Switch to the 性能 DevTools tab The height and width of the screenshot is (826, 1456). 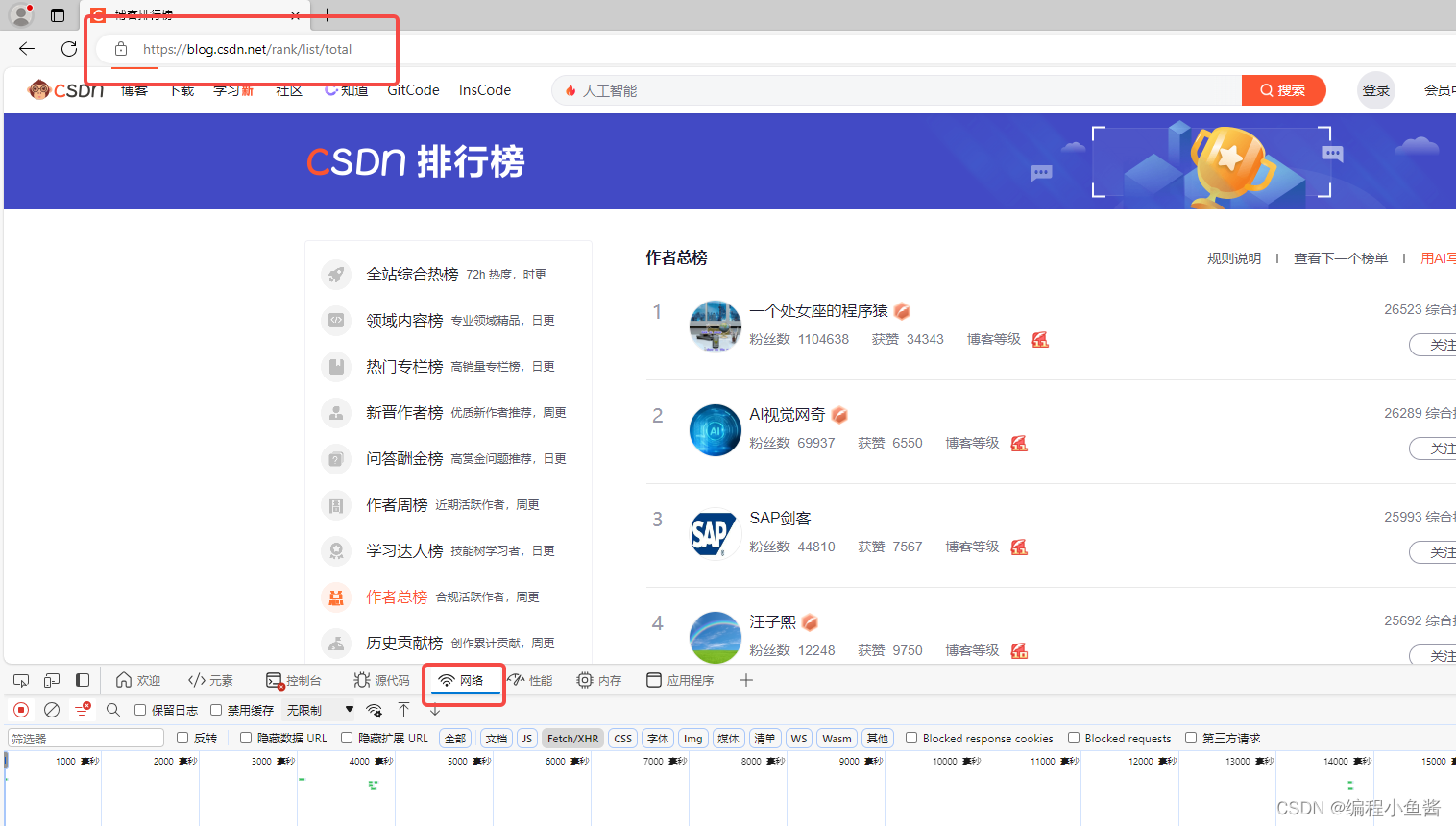[x=531, y=680]
